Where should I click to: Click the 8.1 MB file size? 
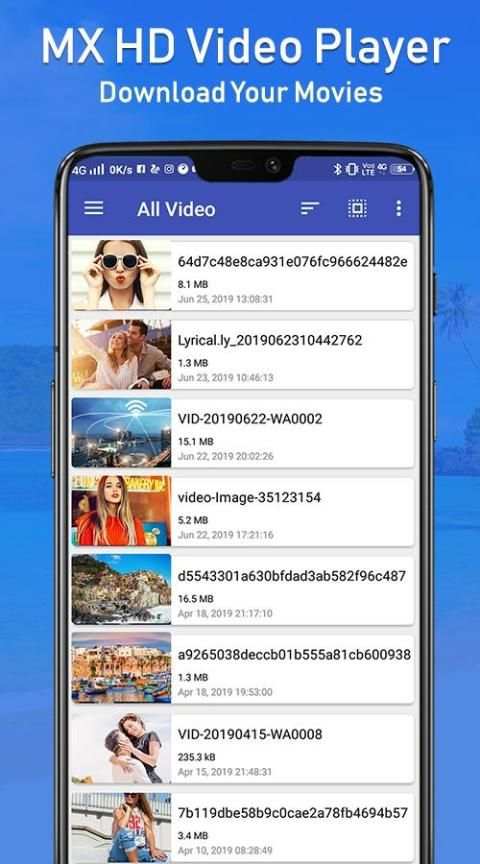[x=192, y=285]
